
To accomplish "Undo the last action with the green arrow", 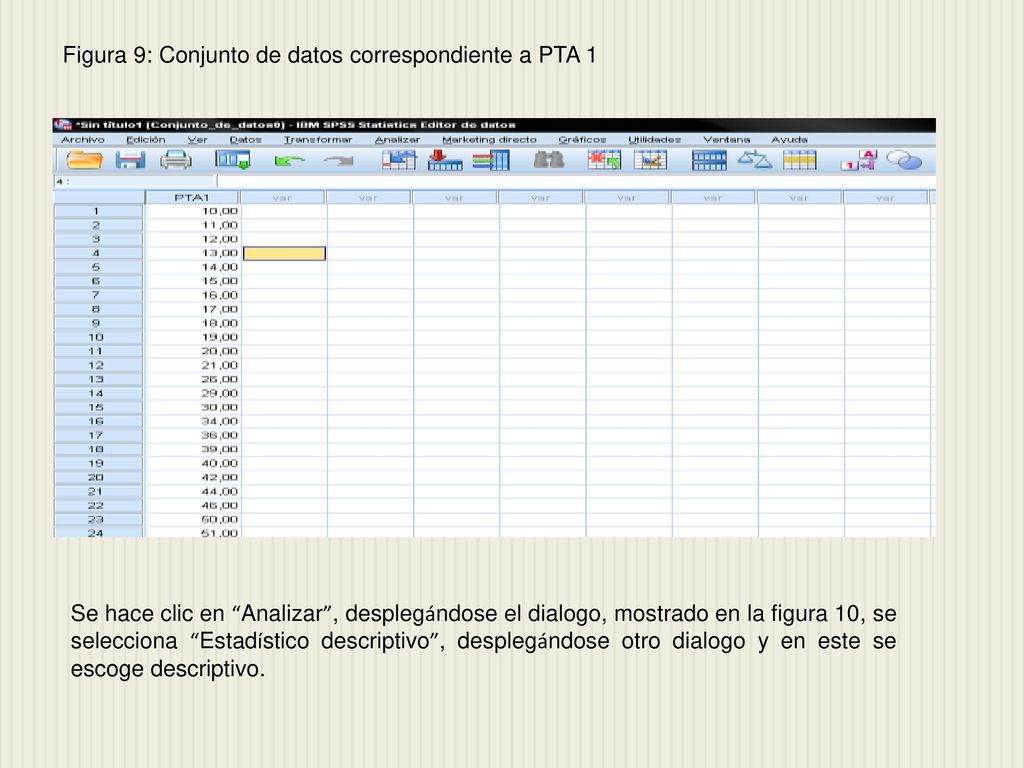I will click(x=289, y=161).
